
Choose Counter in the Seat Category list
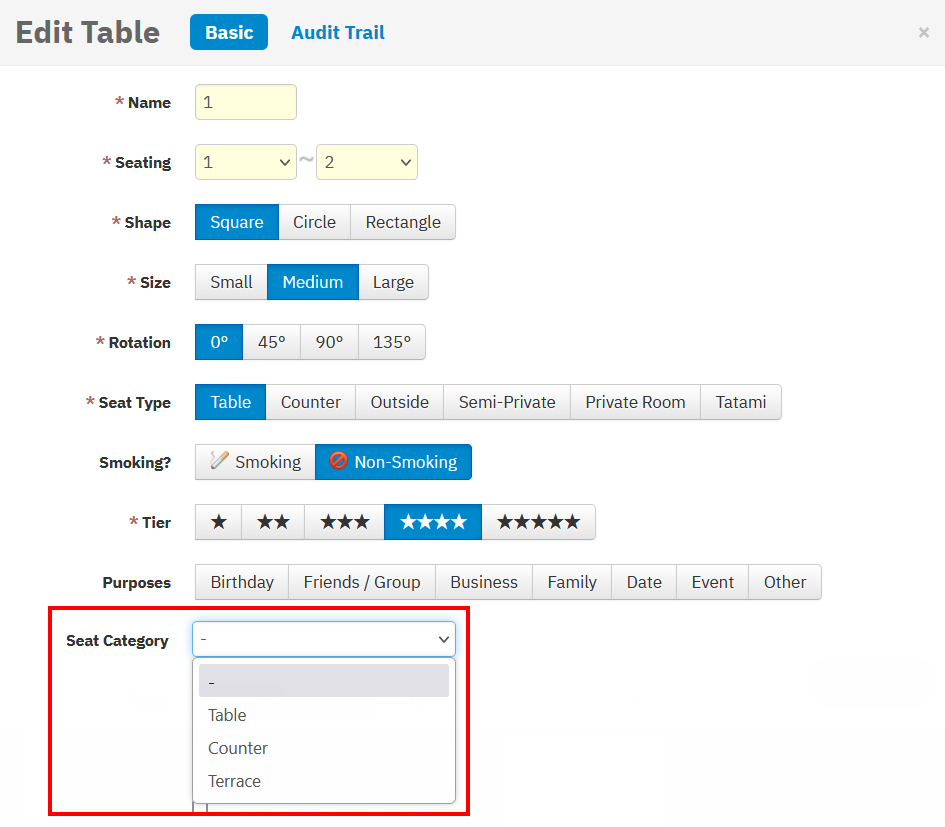pyautogui.click(x=238, y=748)
